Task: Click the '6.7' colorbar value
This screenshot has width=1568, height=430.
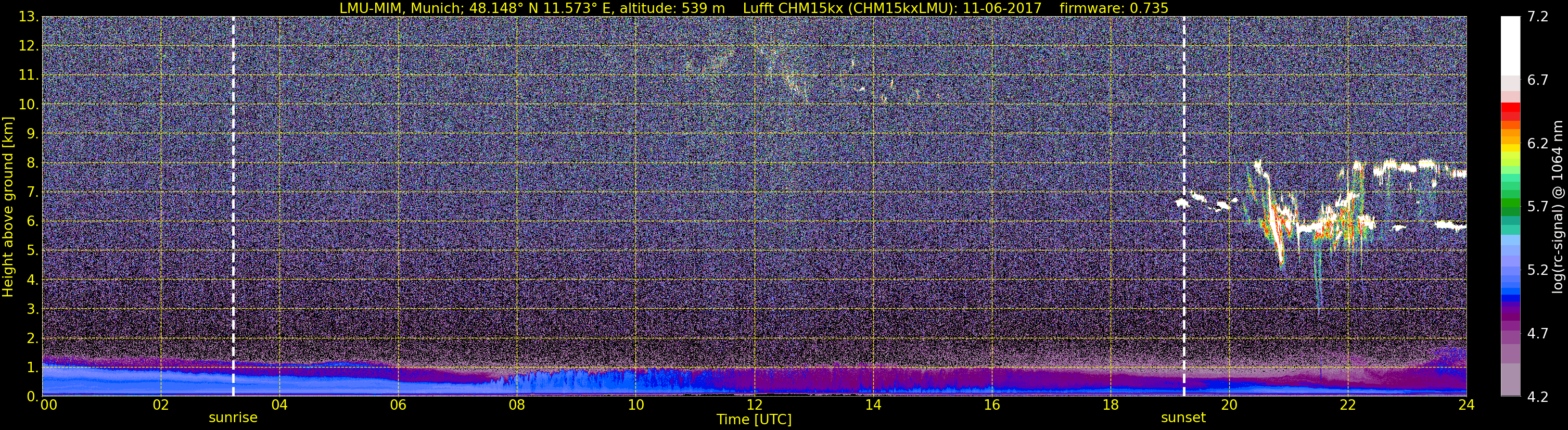Action: (x=1538, y=80)
